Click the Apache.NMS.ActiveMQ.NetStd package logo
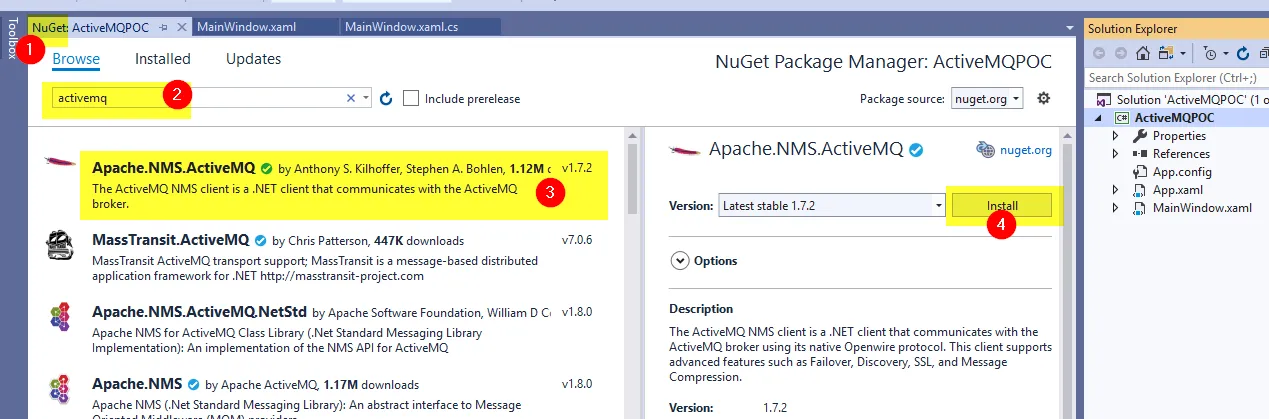Screen dimensions: 1269x419 click(x=62, y=318)
